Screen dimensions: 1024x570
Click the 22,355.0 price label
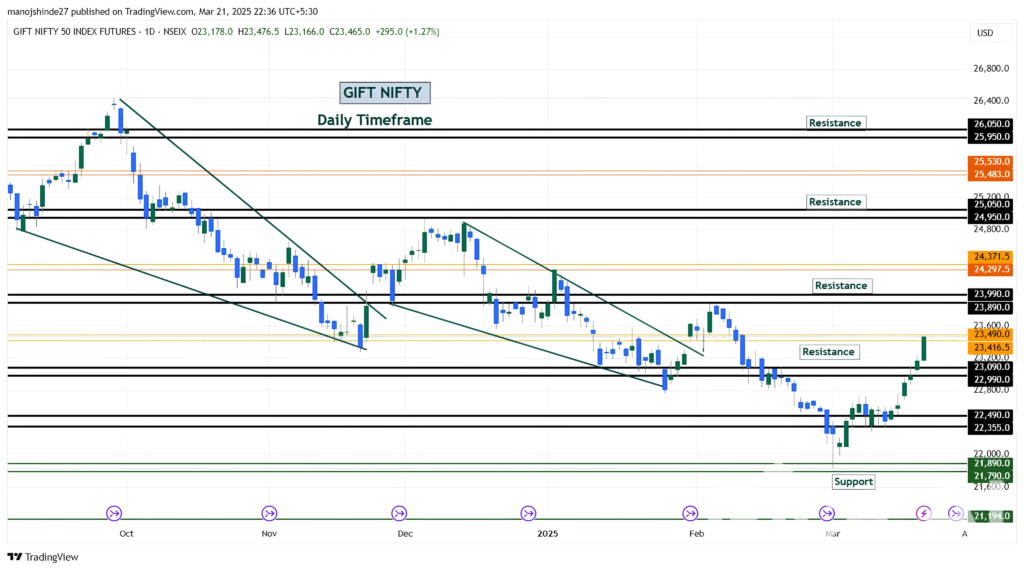point(991,428)
